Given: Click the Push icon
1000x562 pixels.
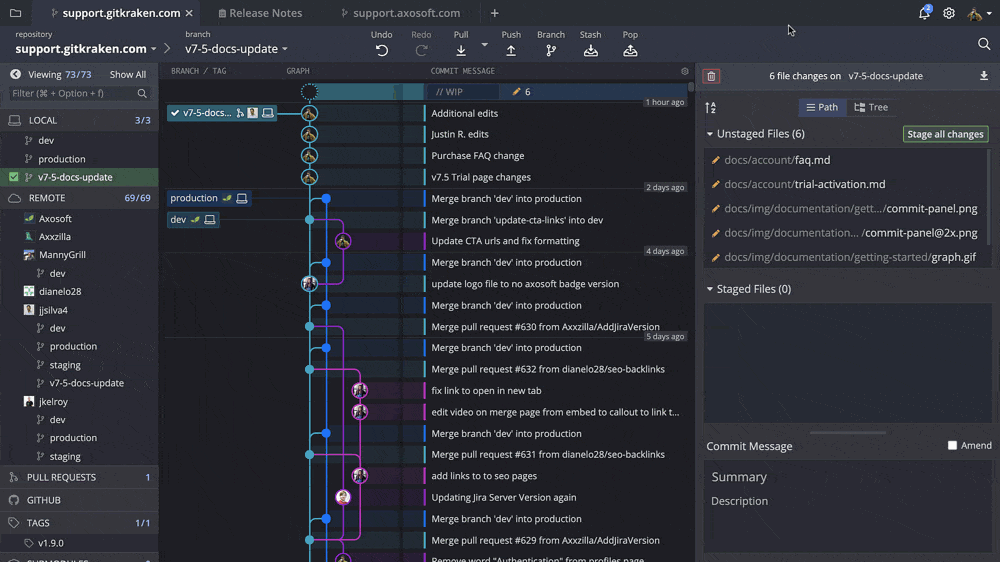Looking at the screenshot, I should tap(511, 50).
